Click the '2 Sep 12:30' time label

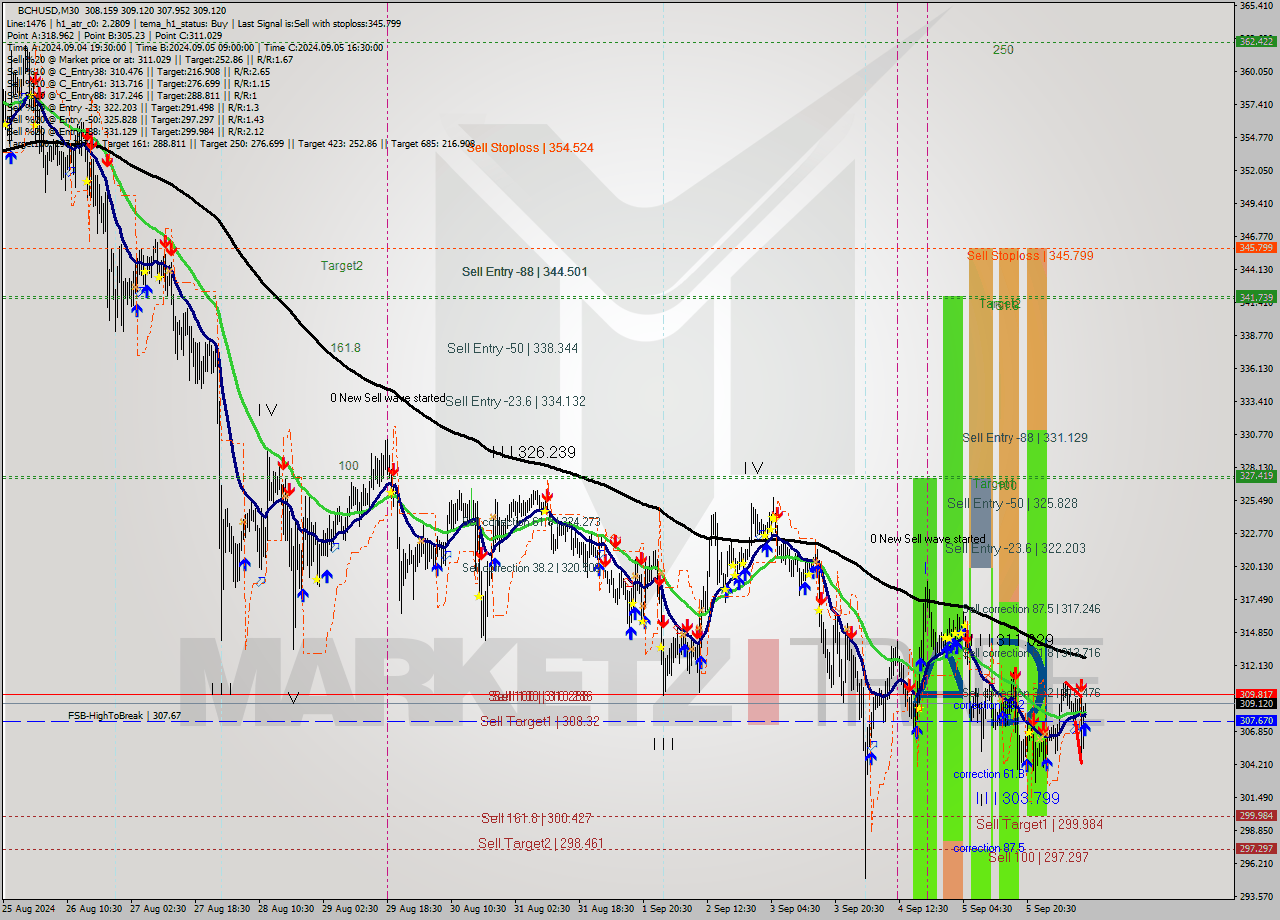click(730, 910)
